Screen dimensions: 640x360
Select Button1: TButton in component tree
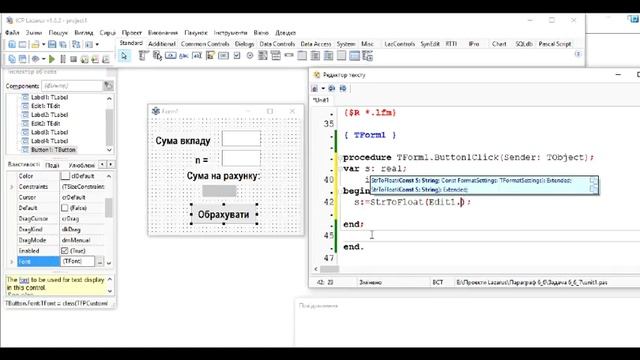tap(53, 150)
